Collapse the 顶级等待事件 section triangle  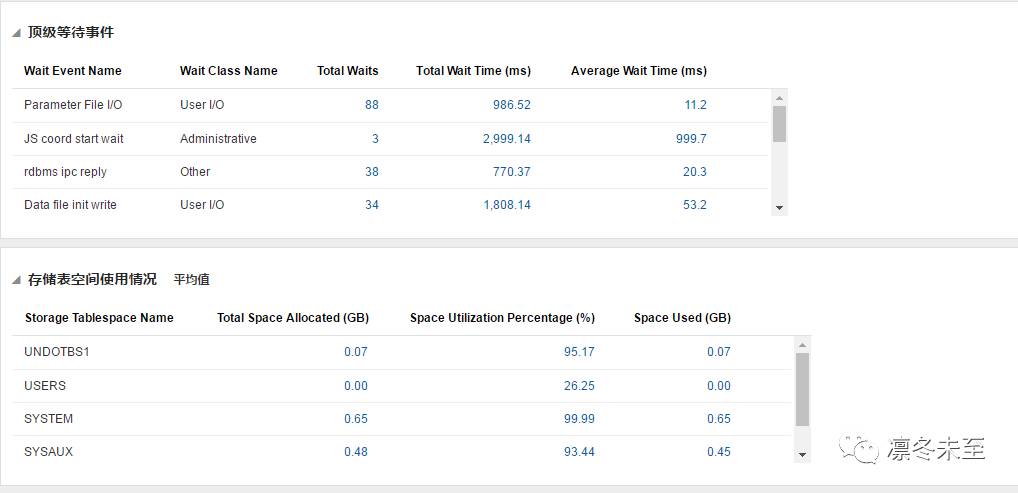point(16,33)
